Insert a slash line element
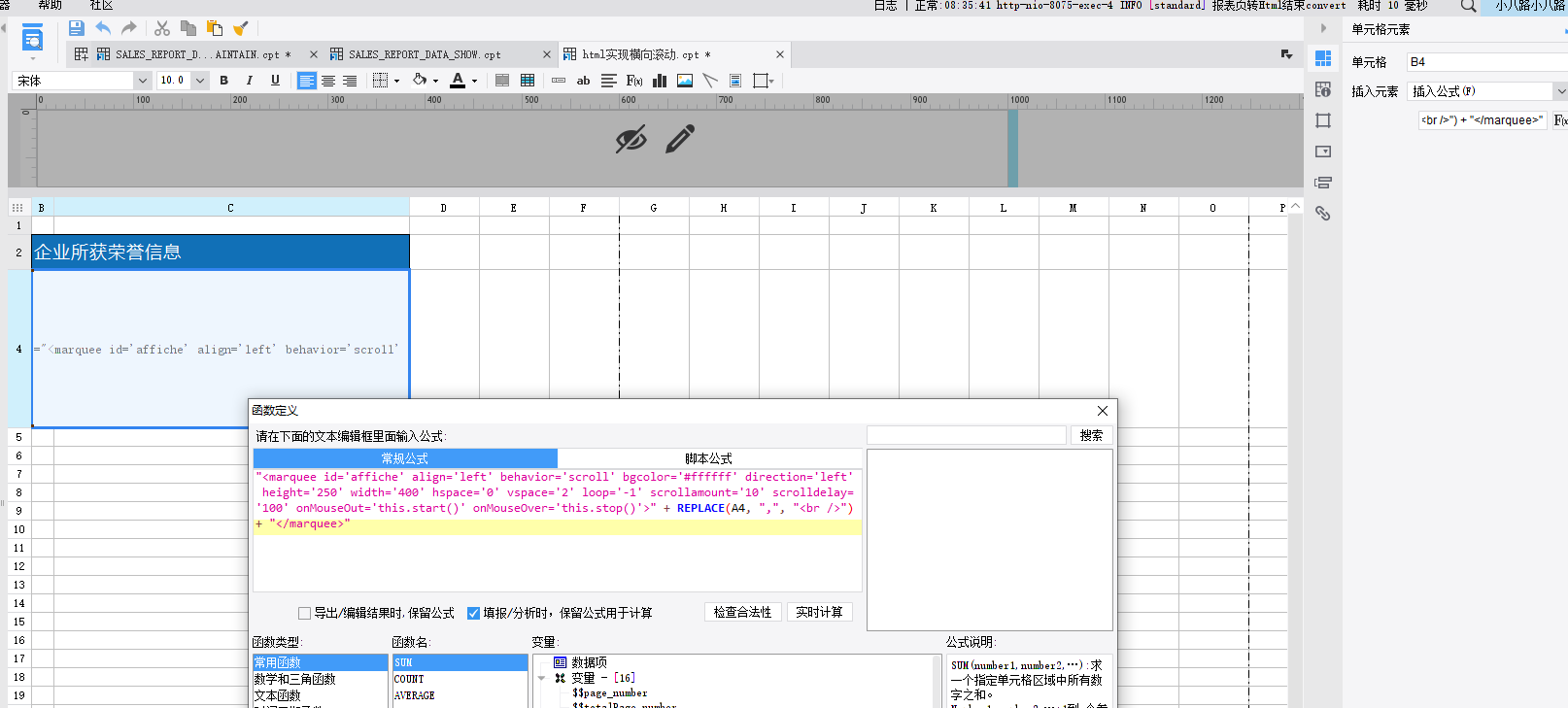 (710, 81)
